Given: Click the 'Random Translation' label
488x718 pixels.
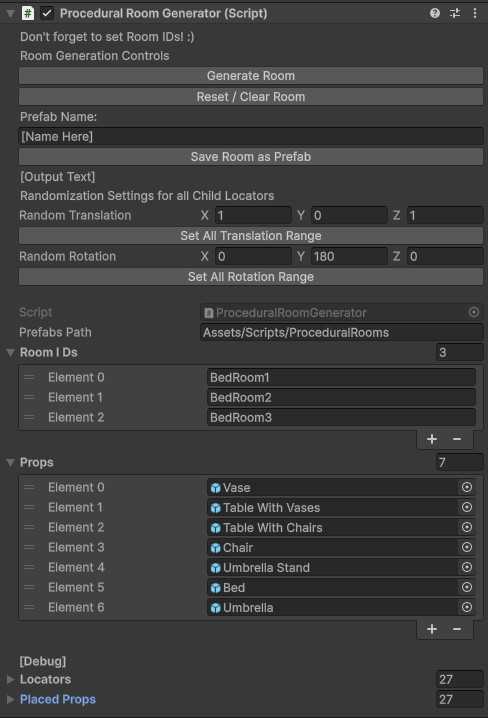Looking at the screenshot, I should [75, 215].
